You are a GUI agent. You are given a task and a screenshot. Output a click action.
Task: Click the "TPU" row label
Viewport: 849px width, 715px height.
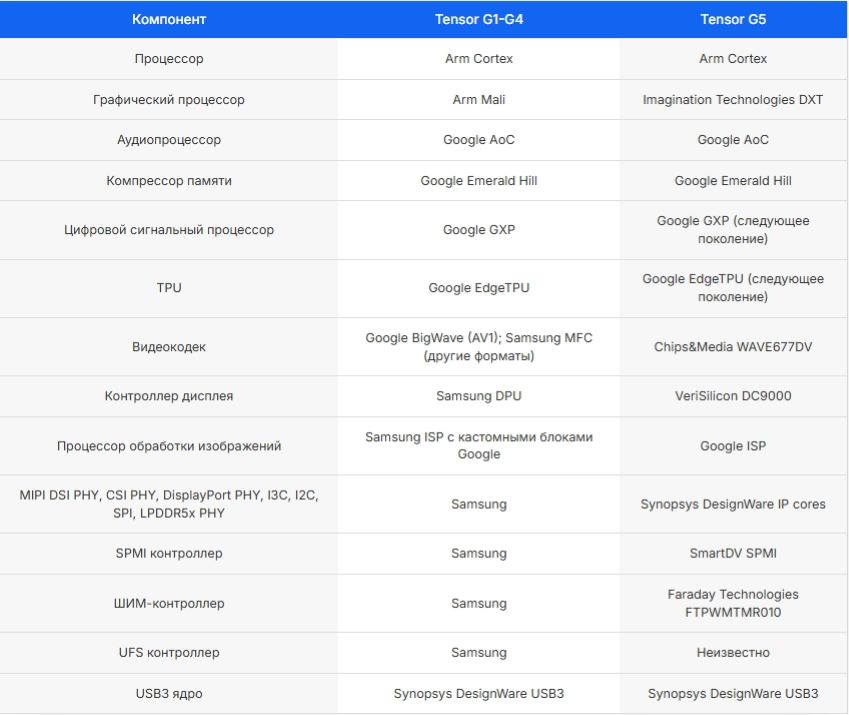coord(169,288)
